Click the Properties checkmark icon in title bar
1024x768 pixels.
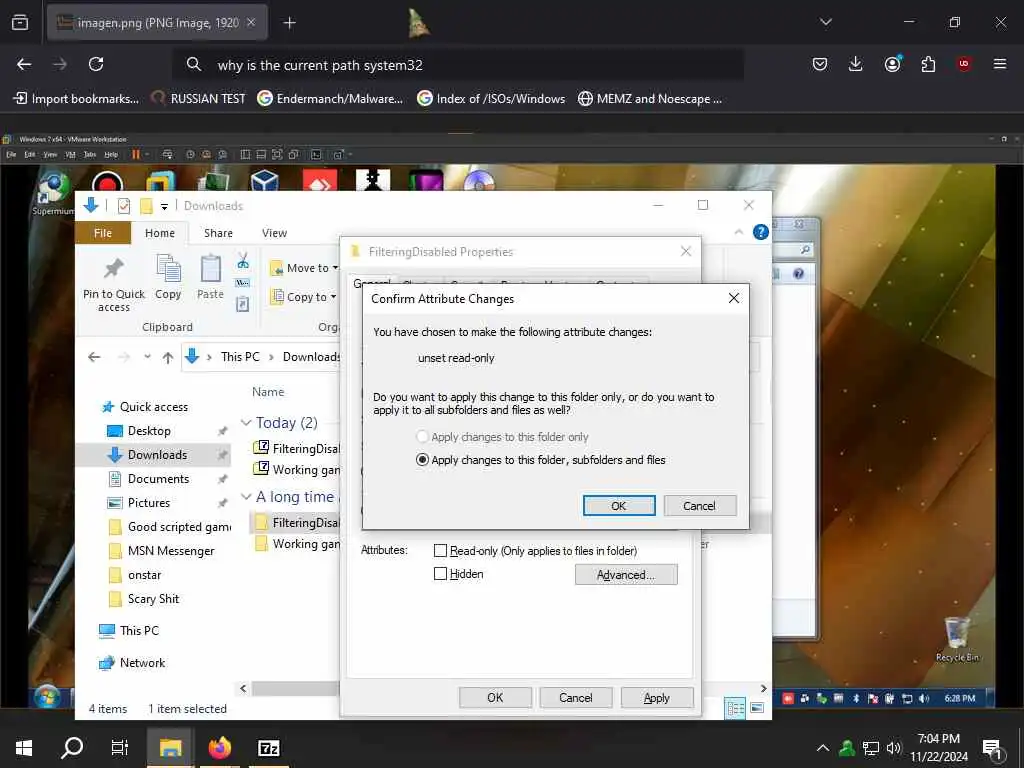pos(123,206)
